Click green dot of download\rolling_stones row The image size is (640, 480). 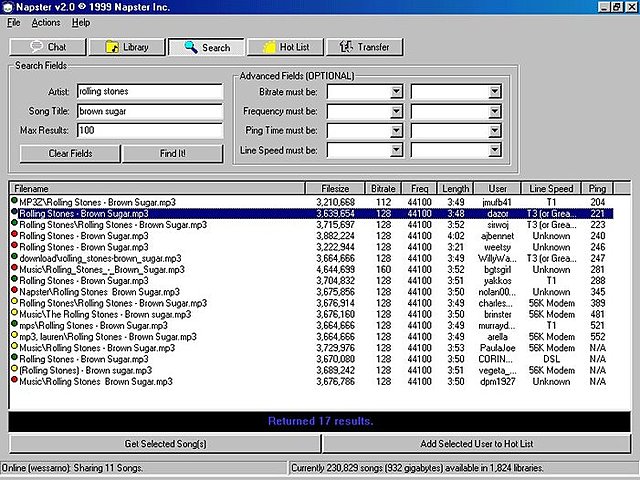[14, 257]
